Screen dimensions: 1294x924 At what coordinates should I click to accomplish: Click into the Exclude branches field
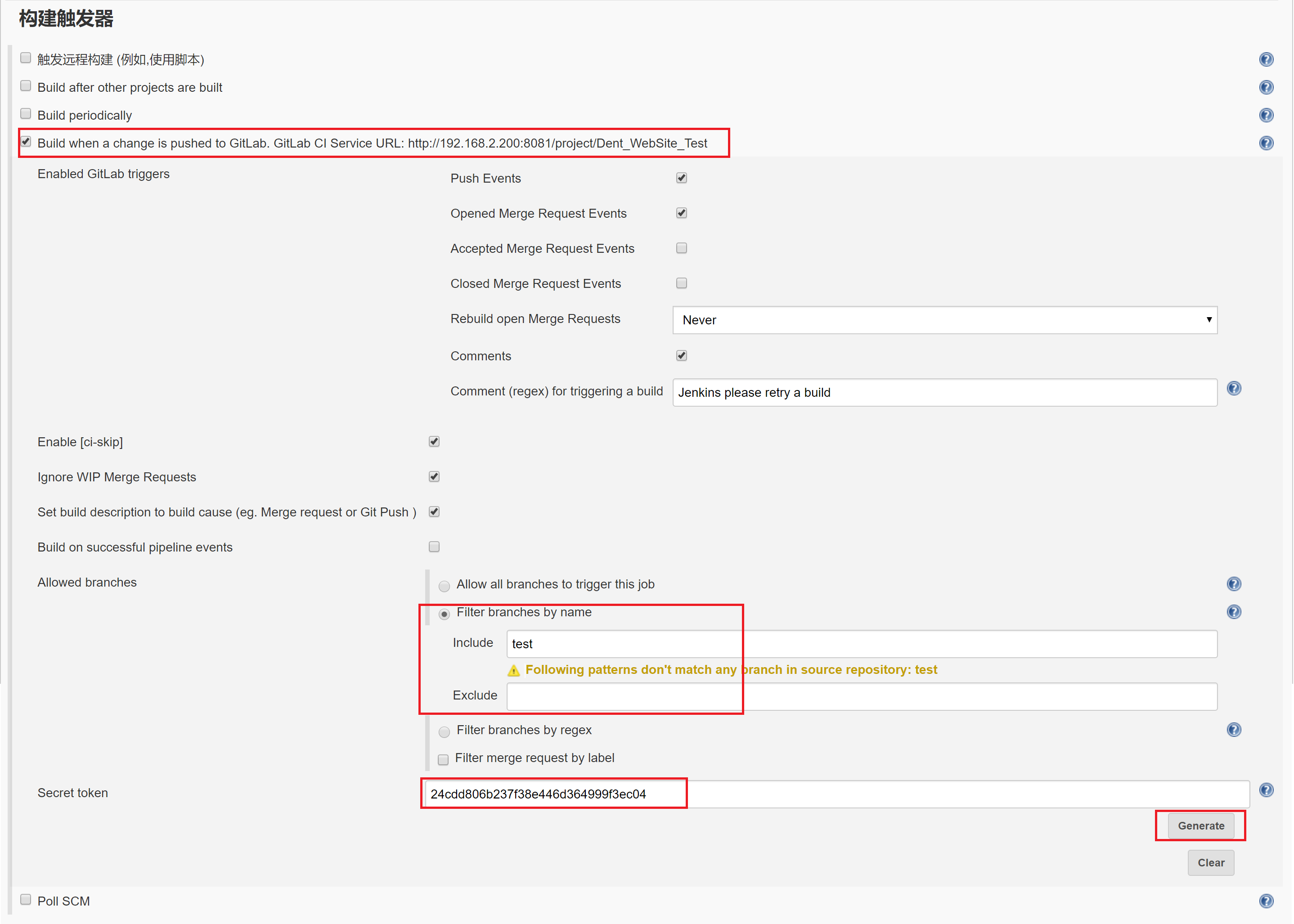click(x=861, y=696)
